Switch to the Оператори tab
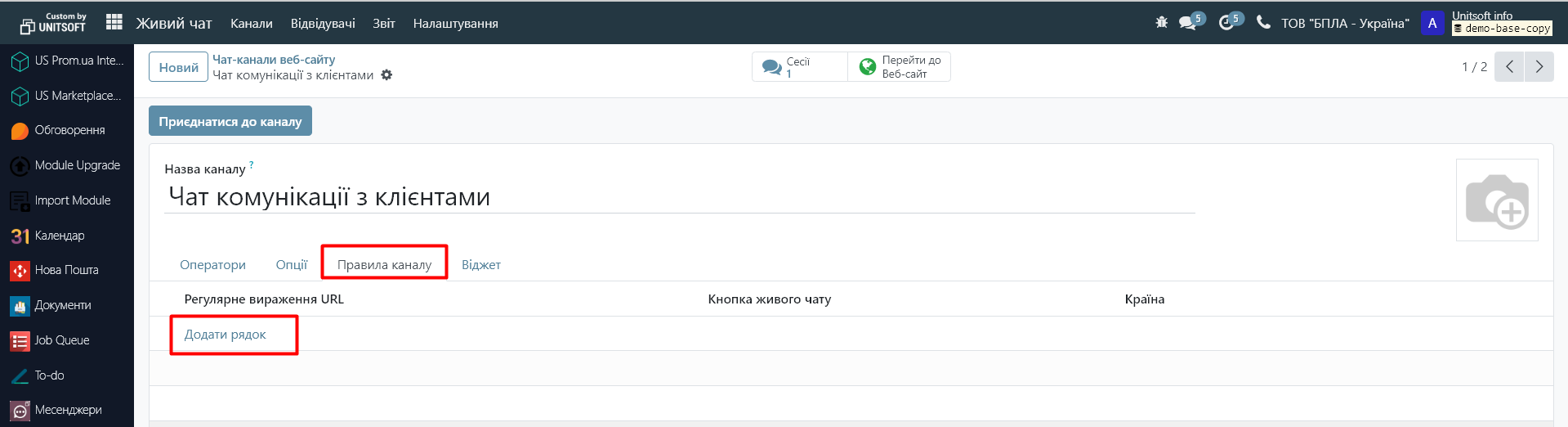The image size is (1568, 427). click(212, 265)
